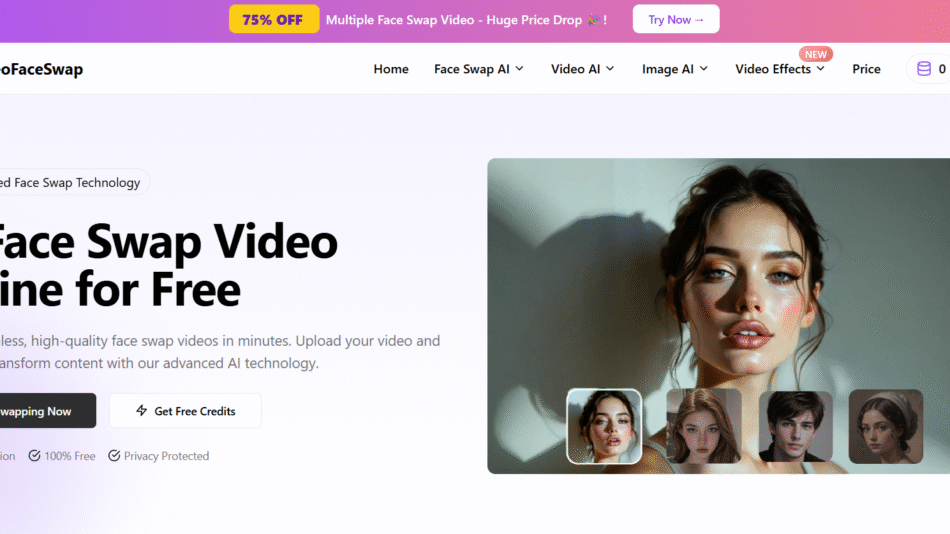Expand the Face Swap AI dropdown menu

pos(478,69)
